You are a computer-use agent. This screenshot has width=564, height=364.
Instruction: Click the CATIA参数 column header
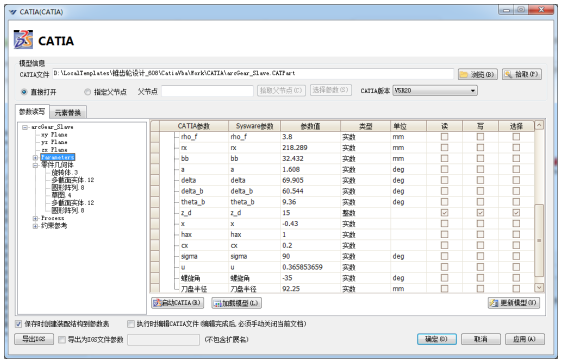click(194, 126)
